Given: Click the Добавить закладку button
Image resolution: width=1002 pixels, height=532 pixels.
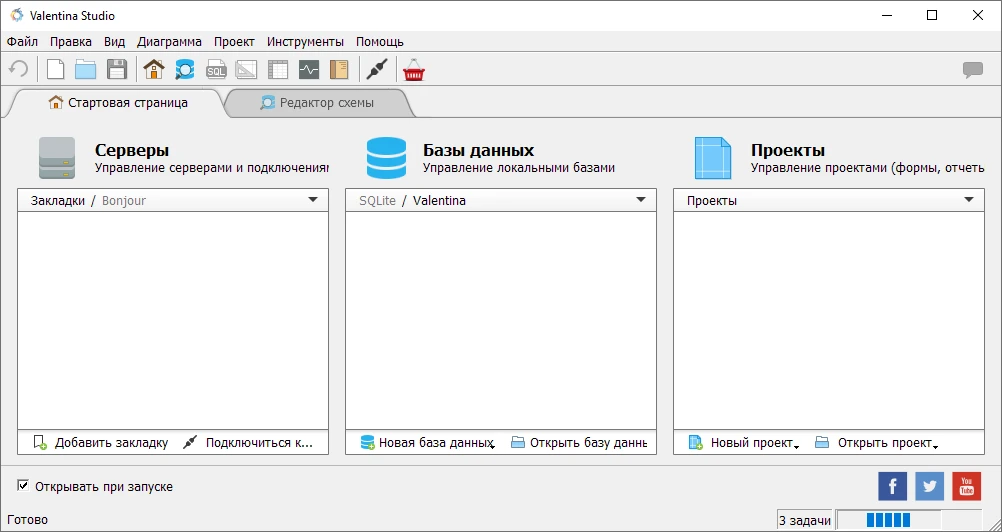Looking at the screenshot, I should [x=101, y=442].
